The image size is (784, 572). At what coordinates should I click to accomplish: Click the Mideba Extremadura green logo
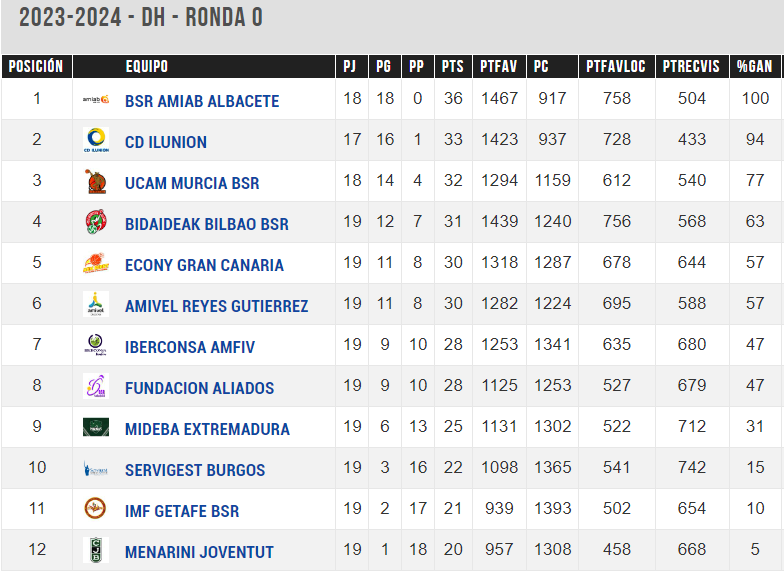(x=96, y=428)
